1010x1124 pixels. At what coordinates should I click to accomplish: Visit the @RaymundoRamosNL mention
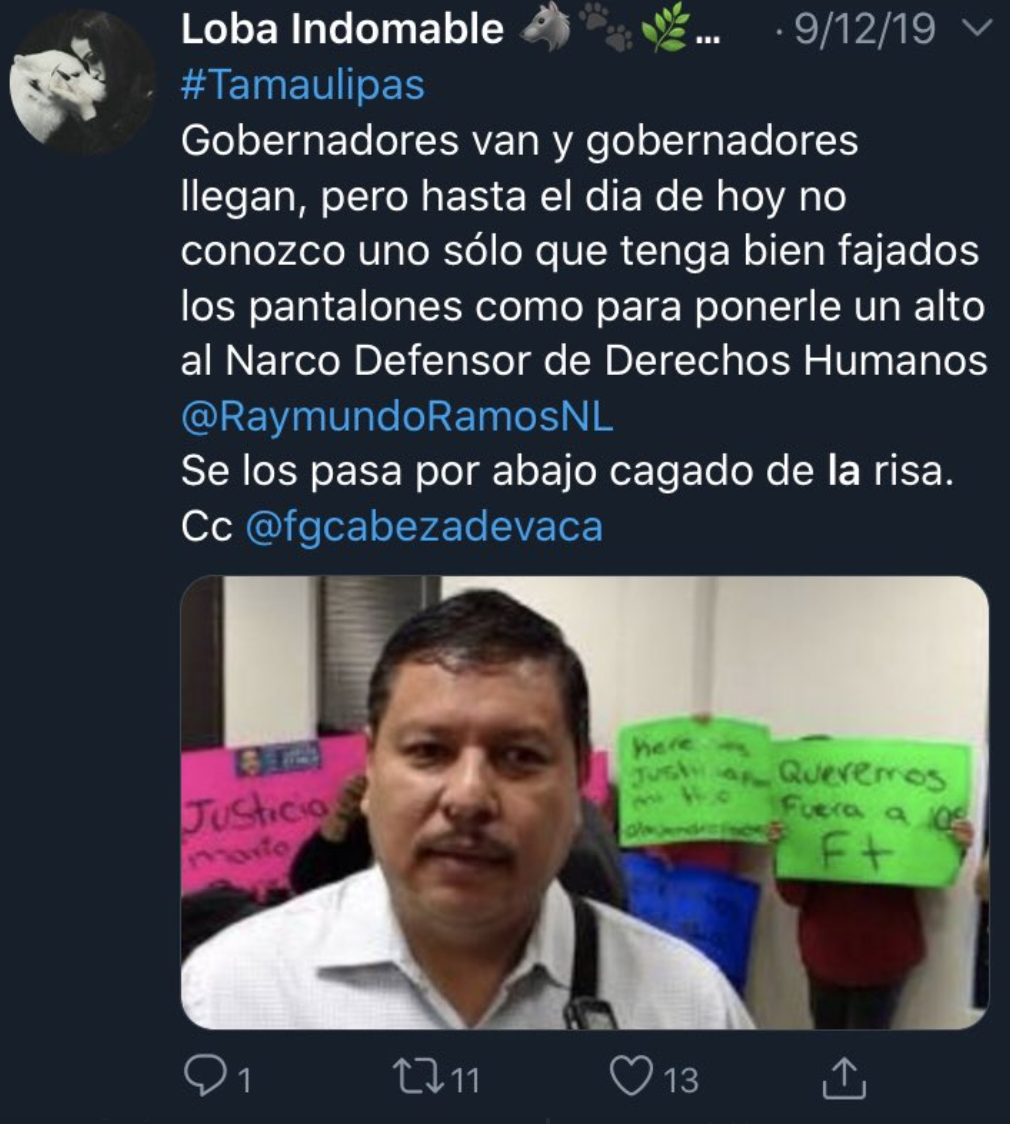[397, 416]
